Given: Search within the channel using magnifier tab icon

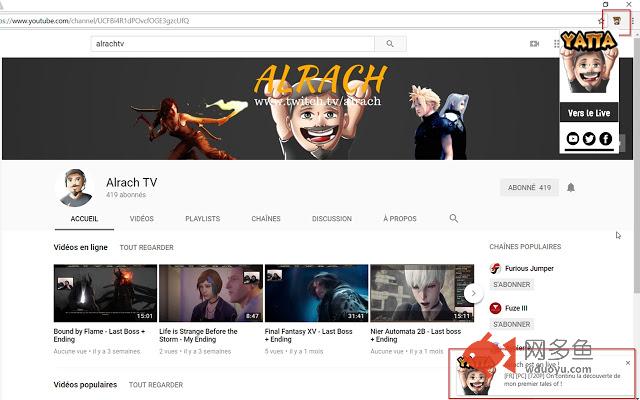Looking at the screenshot, I should [453, 218].
